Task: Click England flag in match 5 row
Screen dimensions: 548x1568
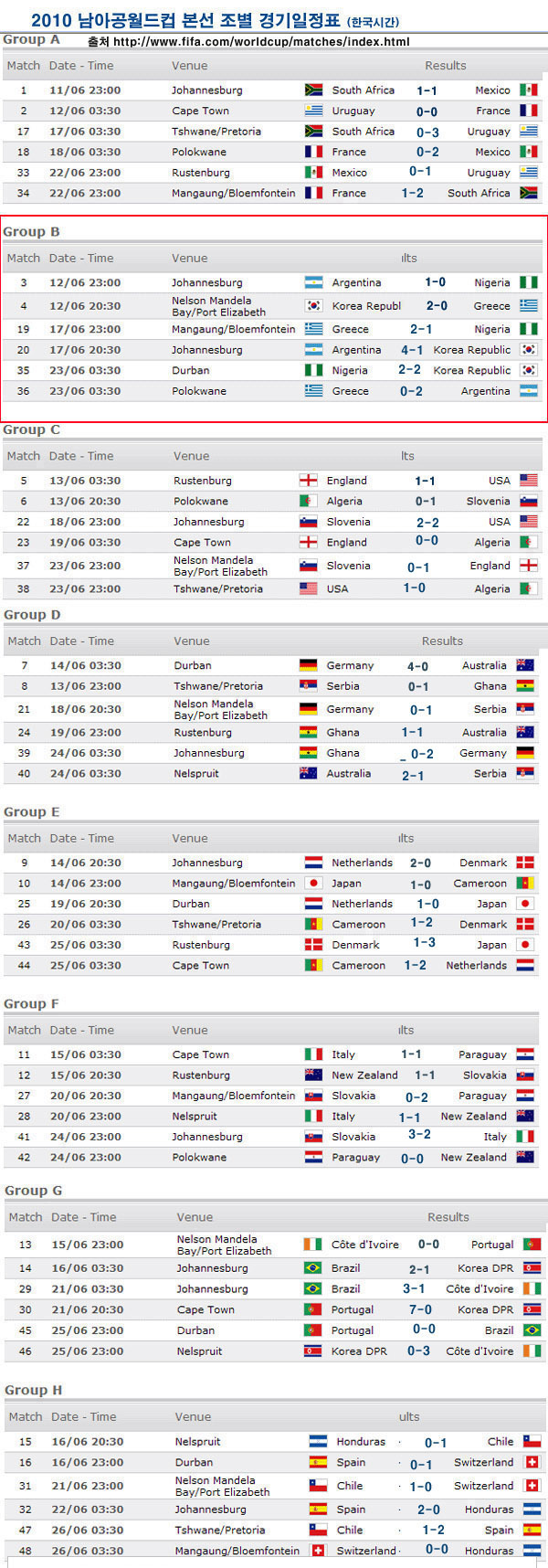Action: coord(308,481)
